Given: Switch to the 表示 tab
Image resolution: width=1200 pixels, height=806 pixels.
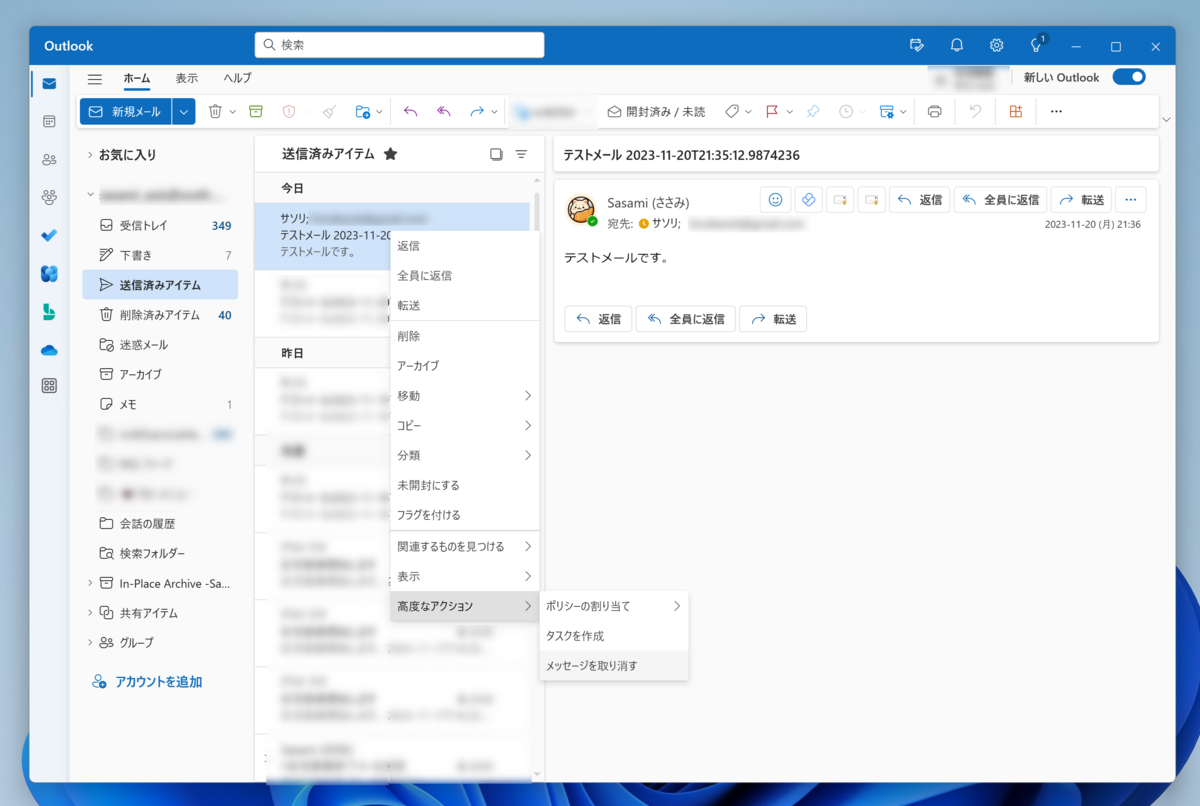Looking at the screenshot, I should (187, 78).
